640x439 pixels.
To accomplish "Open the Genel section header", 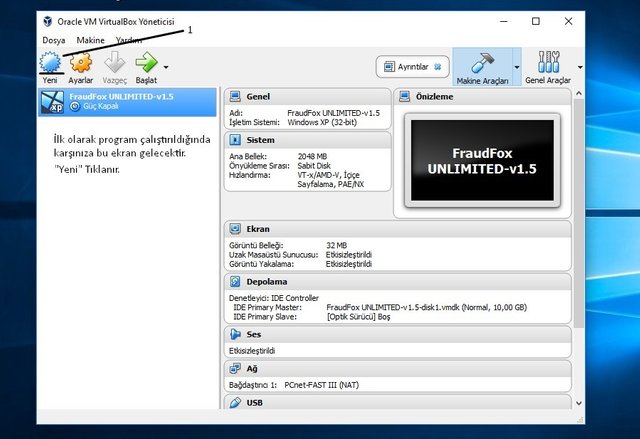I will [308, 97].
